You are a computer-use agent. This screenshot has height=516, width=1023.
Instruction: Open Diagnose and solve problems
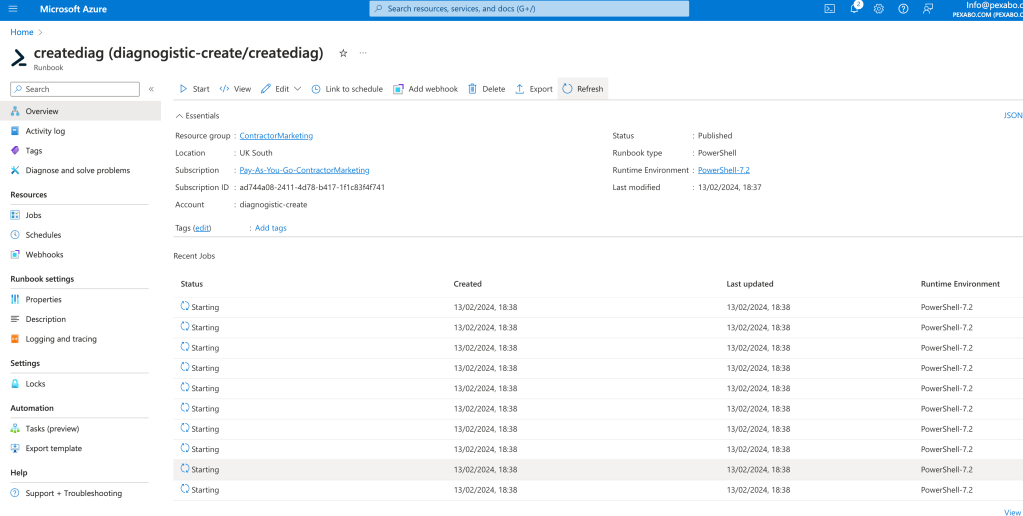(80, 170)
